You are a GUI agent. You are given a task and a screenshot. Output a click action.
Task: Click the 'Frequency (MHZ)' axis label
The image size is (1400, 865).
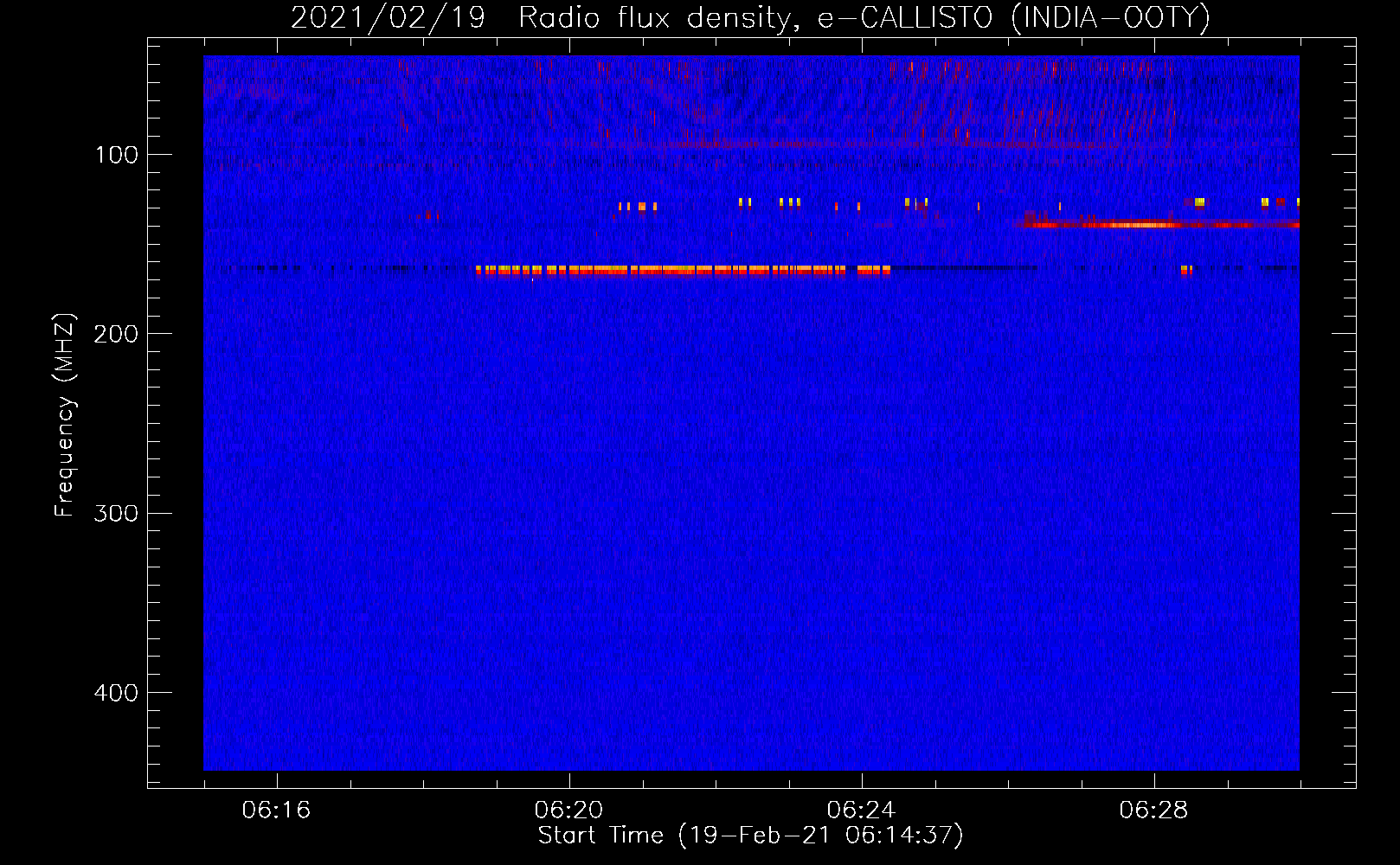tap(65, 415)
